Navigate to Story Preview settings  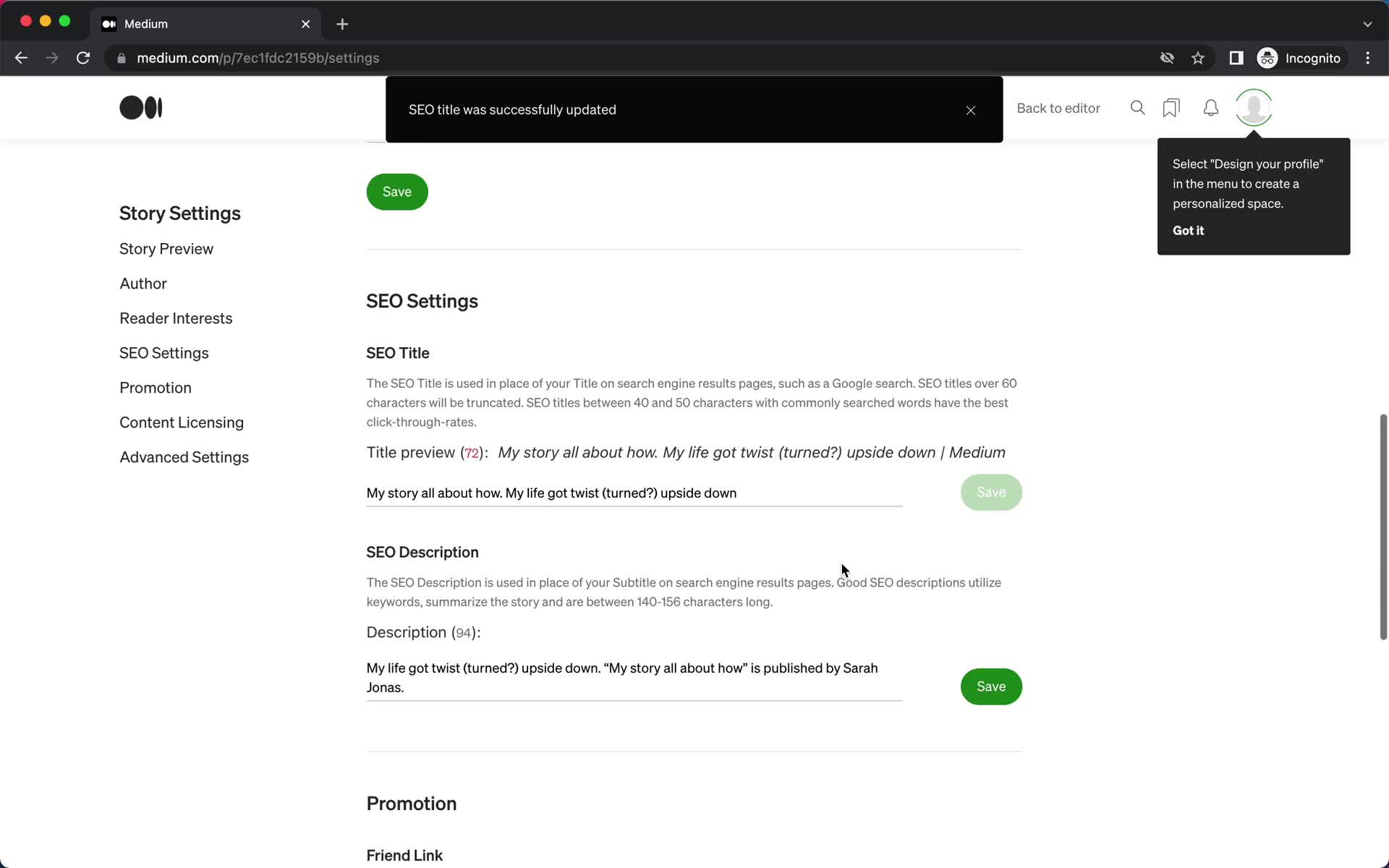coord(166,248)
